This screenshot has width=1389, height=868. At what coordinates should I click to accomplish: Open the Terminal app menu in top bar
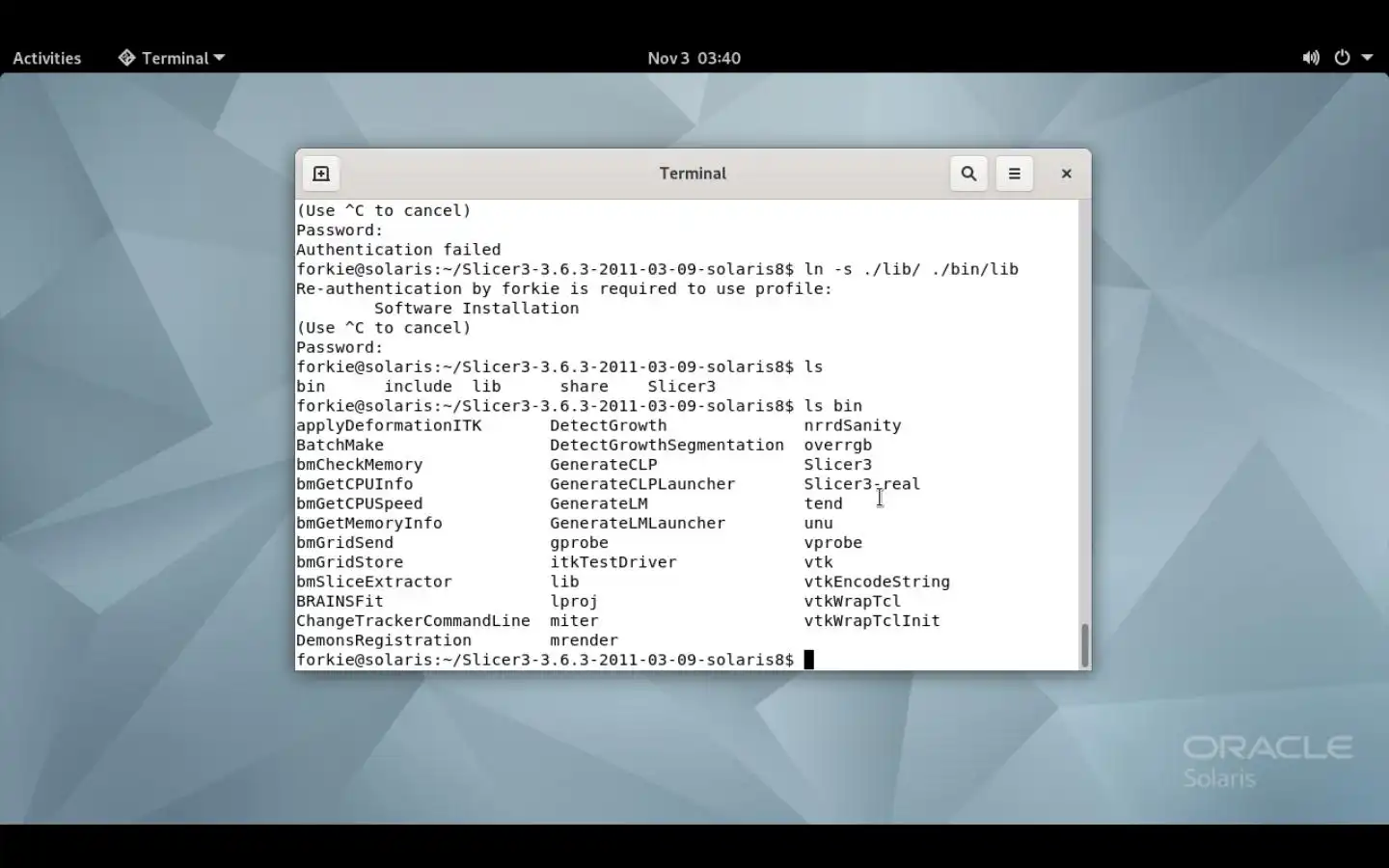tap(172, 58)
